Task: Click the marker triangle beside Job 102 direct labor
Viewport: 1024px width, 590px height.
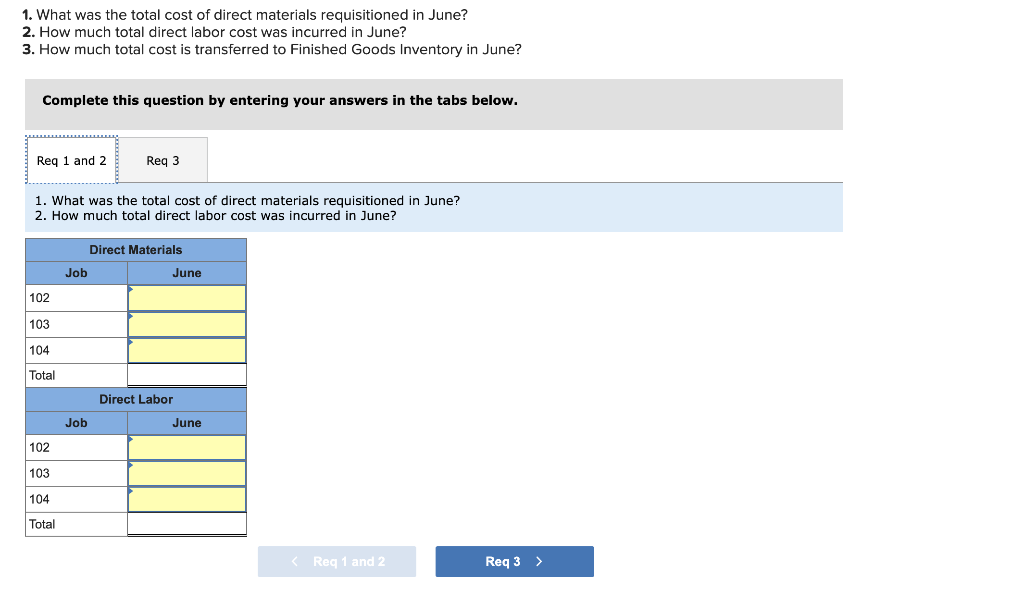Action: click(130, 440)
